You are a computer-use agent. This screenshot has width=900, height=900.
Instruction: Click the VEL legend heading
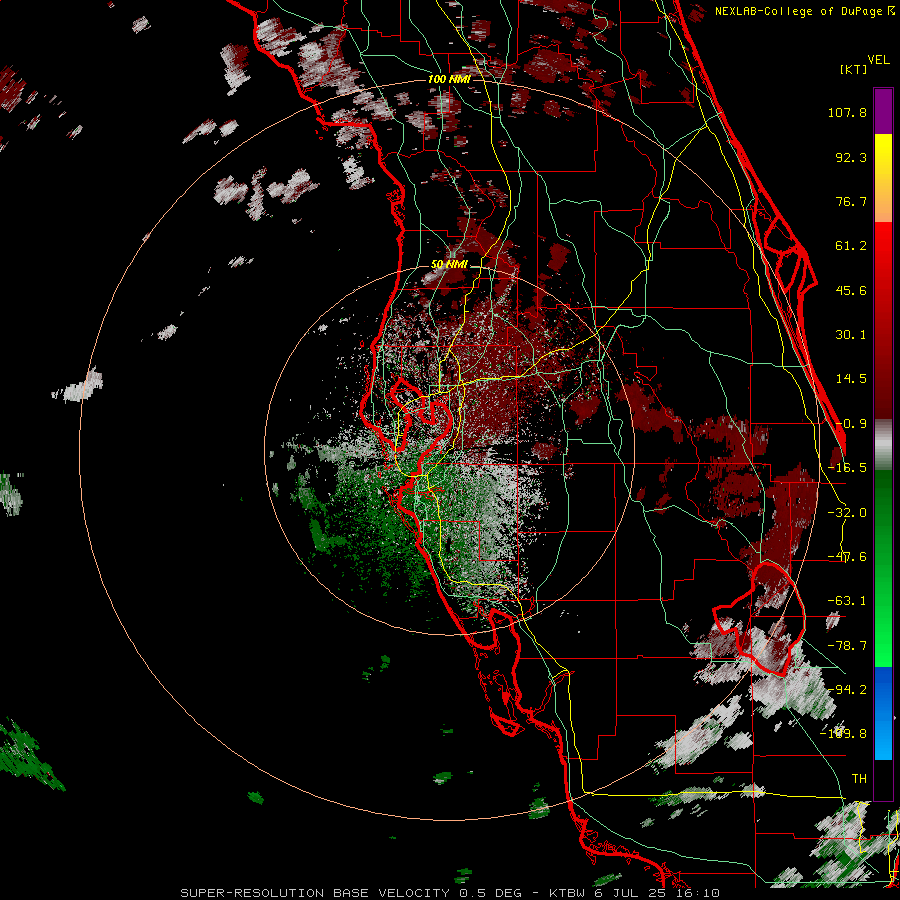coord(879,60)
